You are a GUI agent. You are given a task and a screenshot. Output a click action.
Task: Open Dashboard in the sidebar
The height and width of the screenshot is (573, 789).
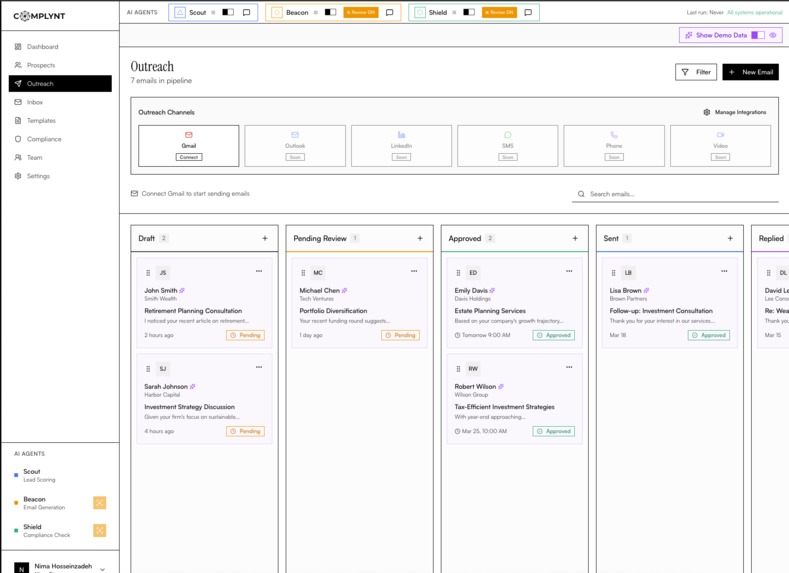[x=60, y=47]
